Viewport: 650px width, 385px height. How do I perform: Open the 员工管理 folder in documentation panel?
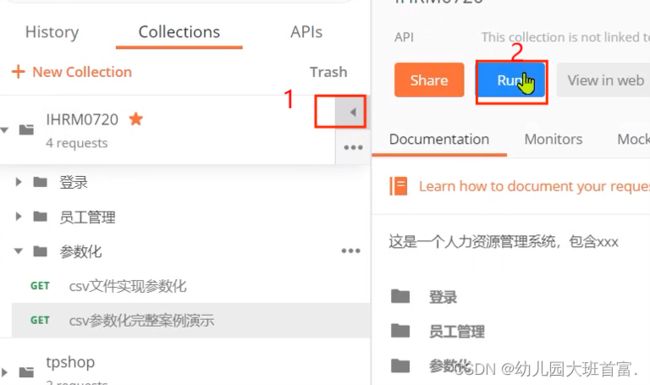pyautogui.click(x=456, y=332)
